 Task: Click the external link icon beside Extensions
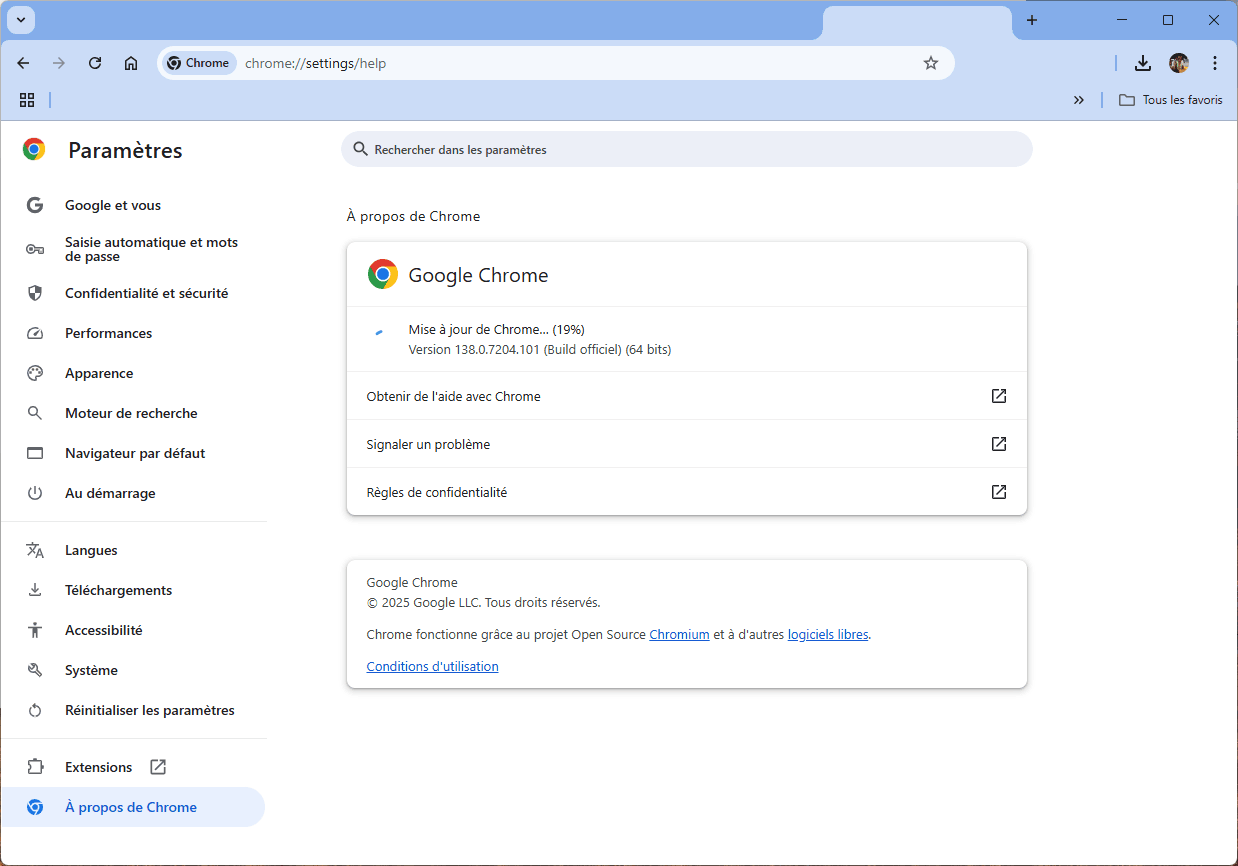click(158, 767)
